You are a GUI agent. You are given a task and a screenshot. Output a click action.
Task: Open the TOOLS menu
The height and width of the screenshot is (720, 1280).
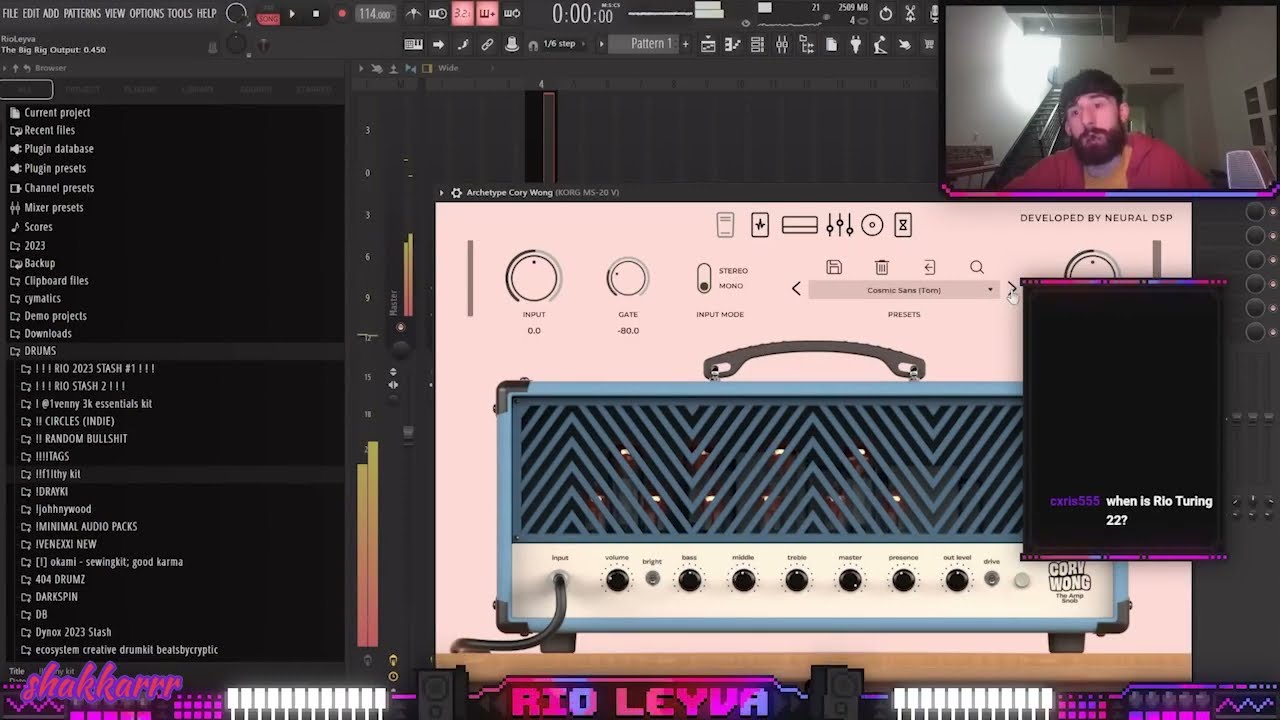(180, 13)
